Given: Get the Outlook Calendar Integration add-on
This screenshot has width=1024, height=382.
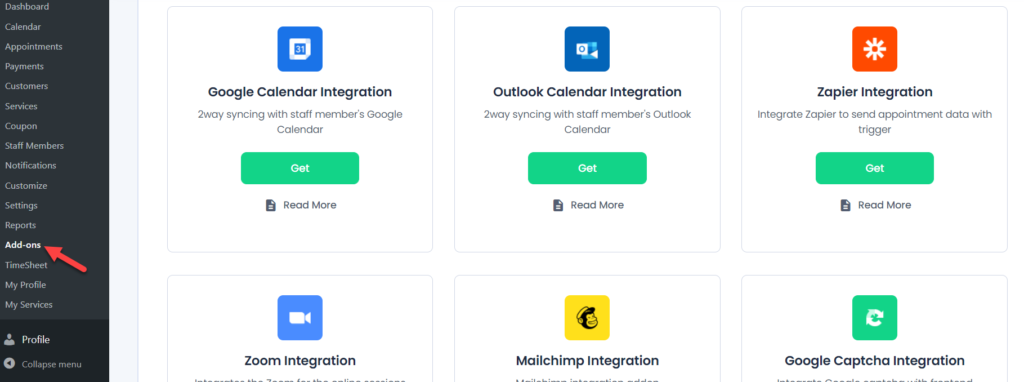Looking at the screenshot, I should click(587, 168).
